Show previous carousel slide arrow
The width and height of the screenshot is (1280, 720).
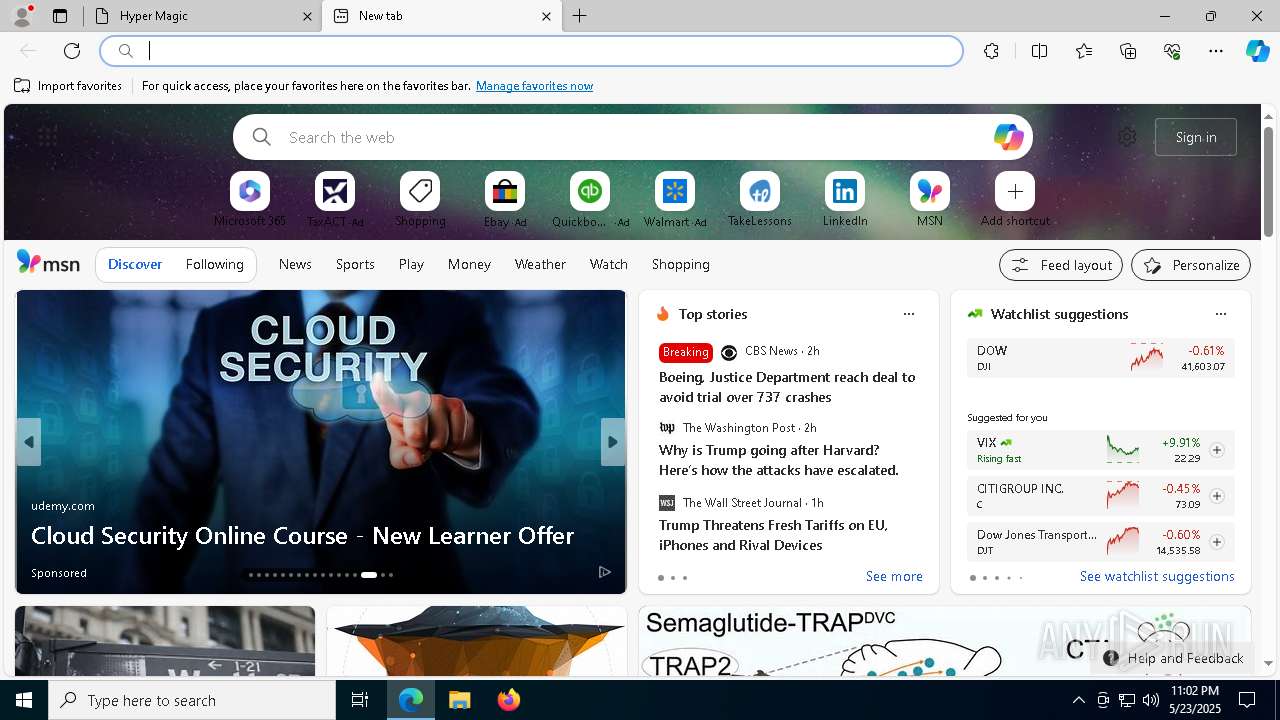28,442
